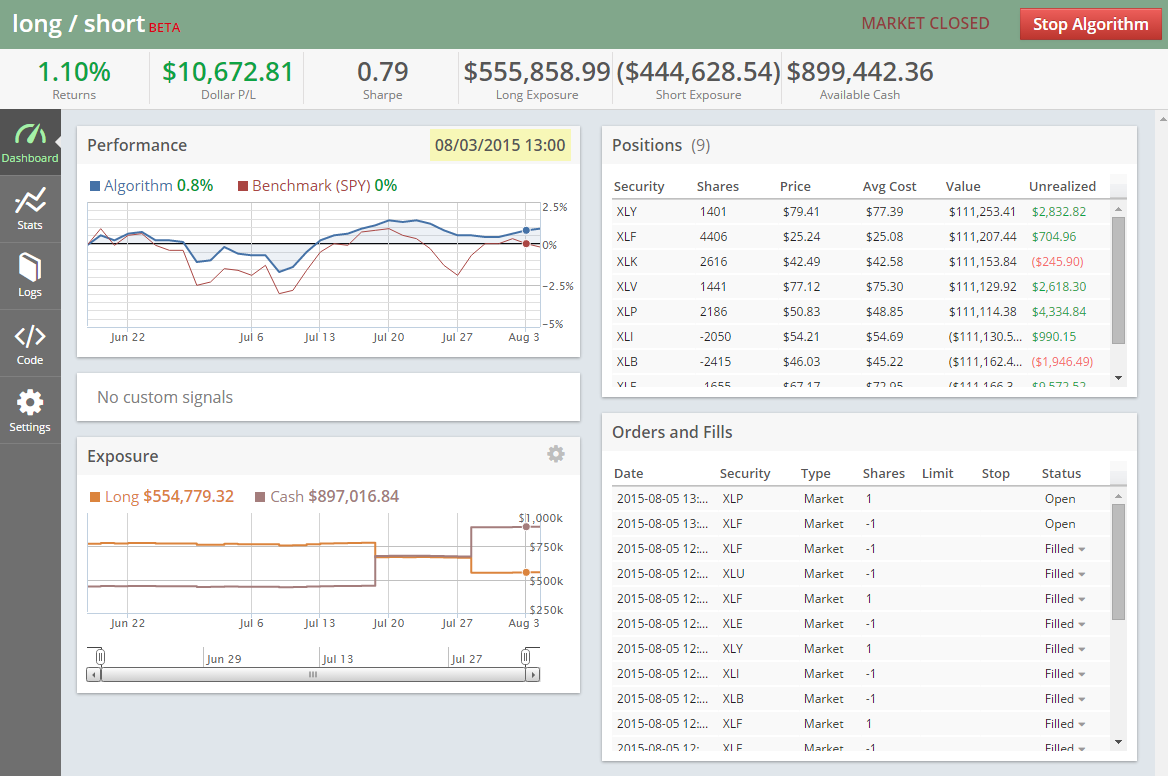
Task: Sort orders by Date column header
Action: click(629, 473)
